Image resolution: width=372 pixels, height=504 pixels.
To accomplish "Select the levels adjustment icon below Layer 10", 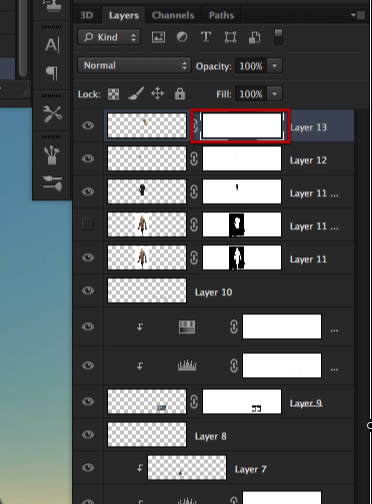I will tap(187, 366).
